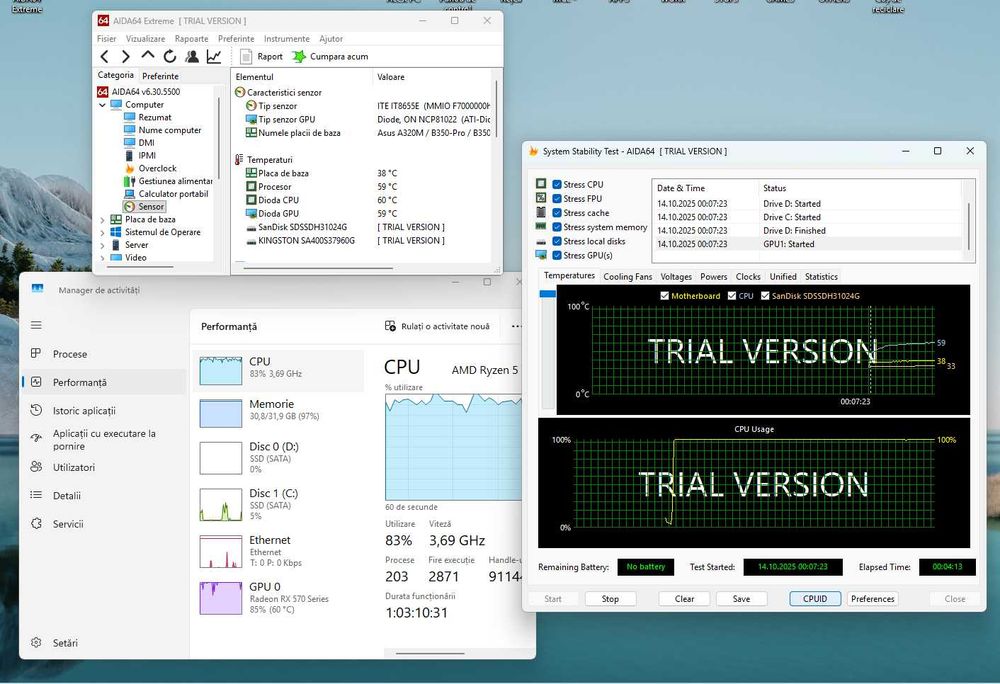The image size is (1000, 684).
Task: Collapse the Computer tree node
Action: pyautogui.click(x=102, y=105)
